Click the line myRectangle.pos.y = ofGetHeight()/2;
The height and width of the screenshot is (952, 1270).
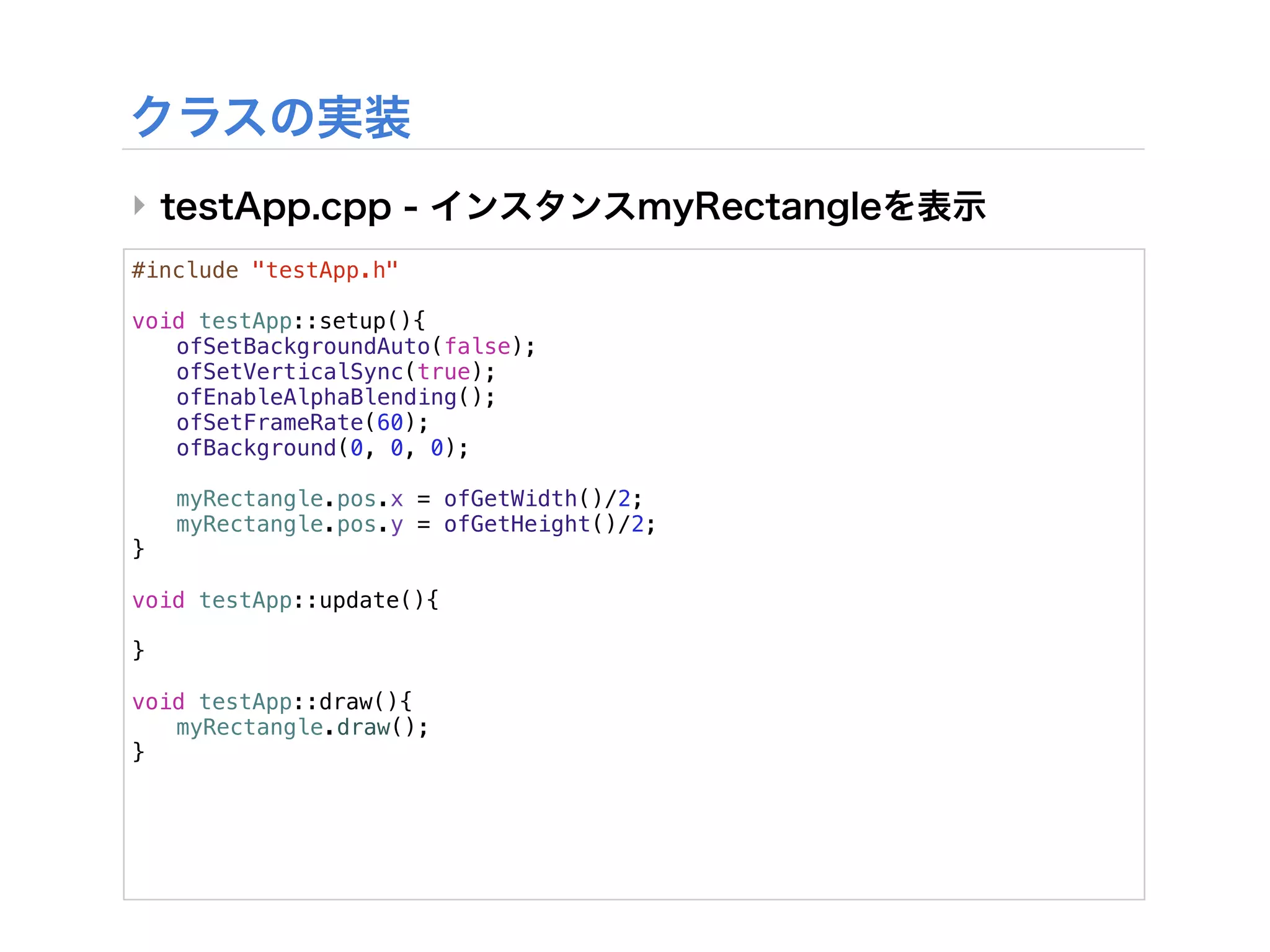(x=415, y=524)
